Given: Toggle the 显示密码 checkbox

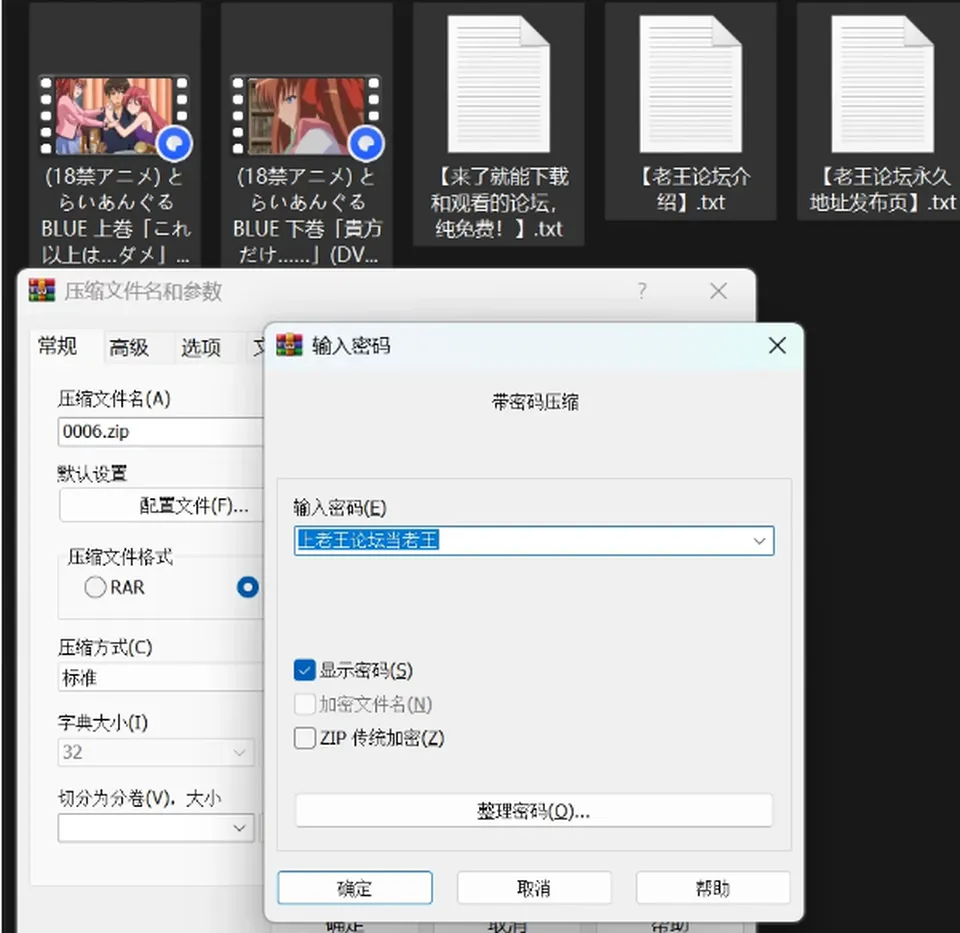Looking at the screenshot, I should click(304, 670).
